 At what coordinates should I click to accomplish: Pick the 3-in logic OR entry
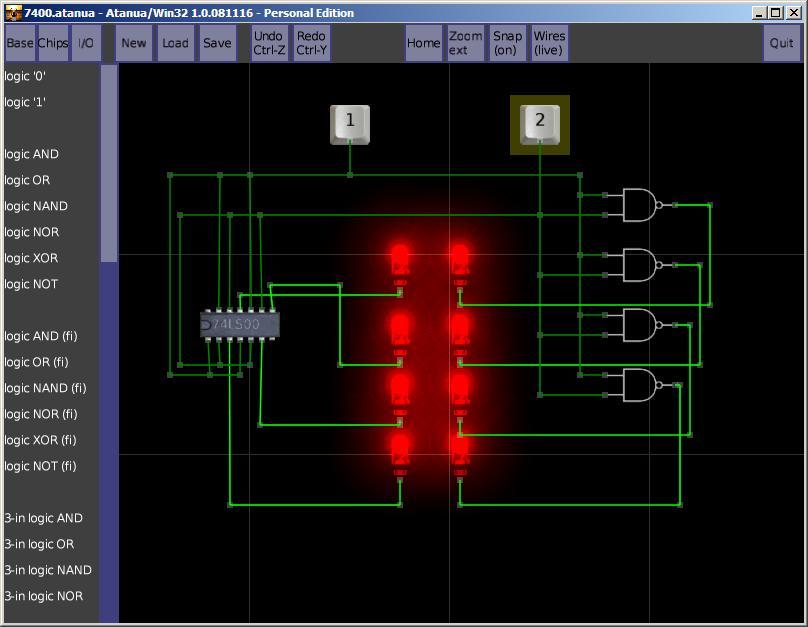39,544
